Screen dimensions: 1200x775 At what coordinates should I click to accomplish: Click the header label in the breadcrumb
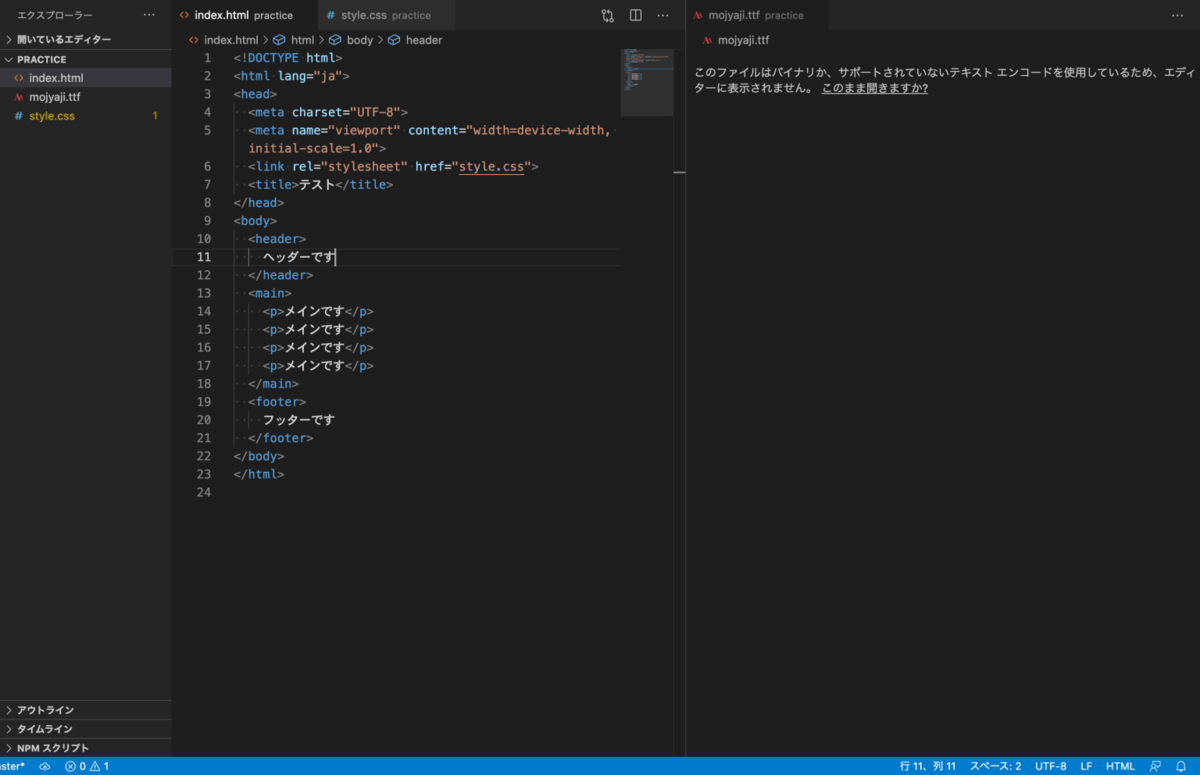(x=424, y=40)
